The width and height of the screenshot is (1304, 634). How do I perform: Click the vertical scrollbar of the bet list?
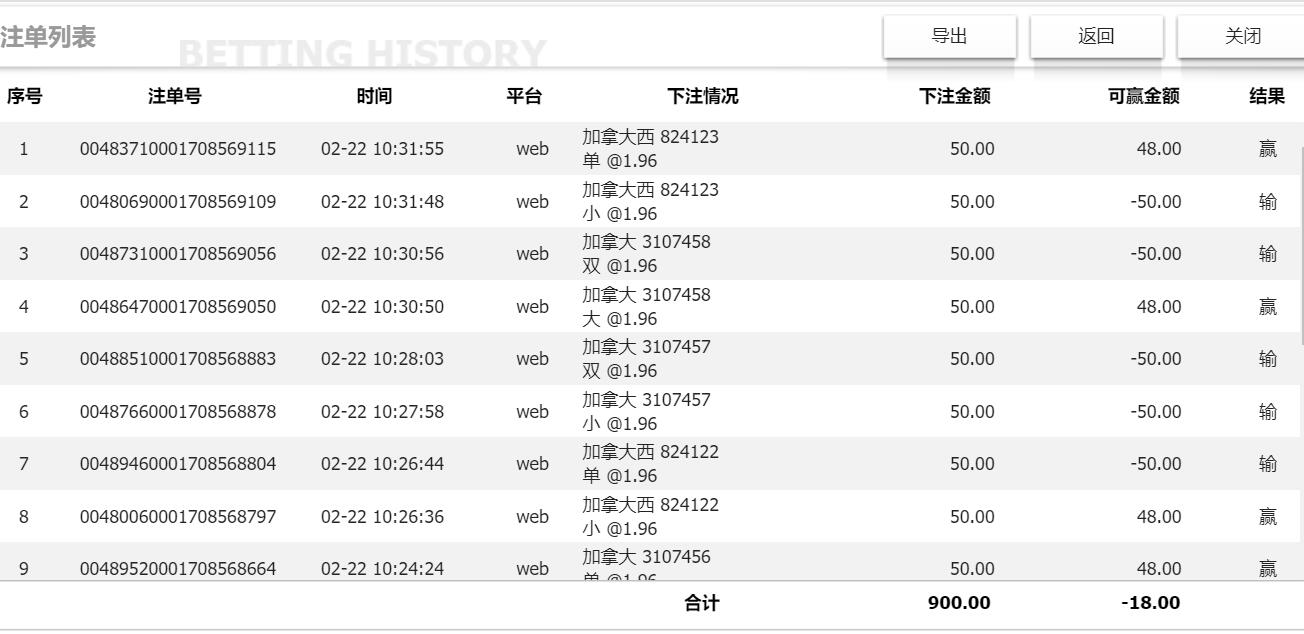tap(1300, 245)
